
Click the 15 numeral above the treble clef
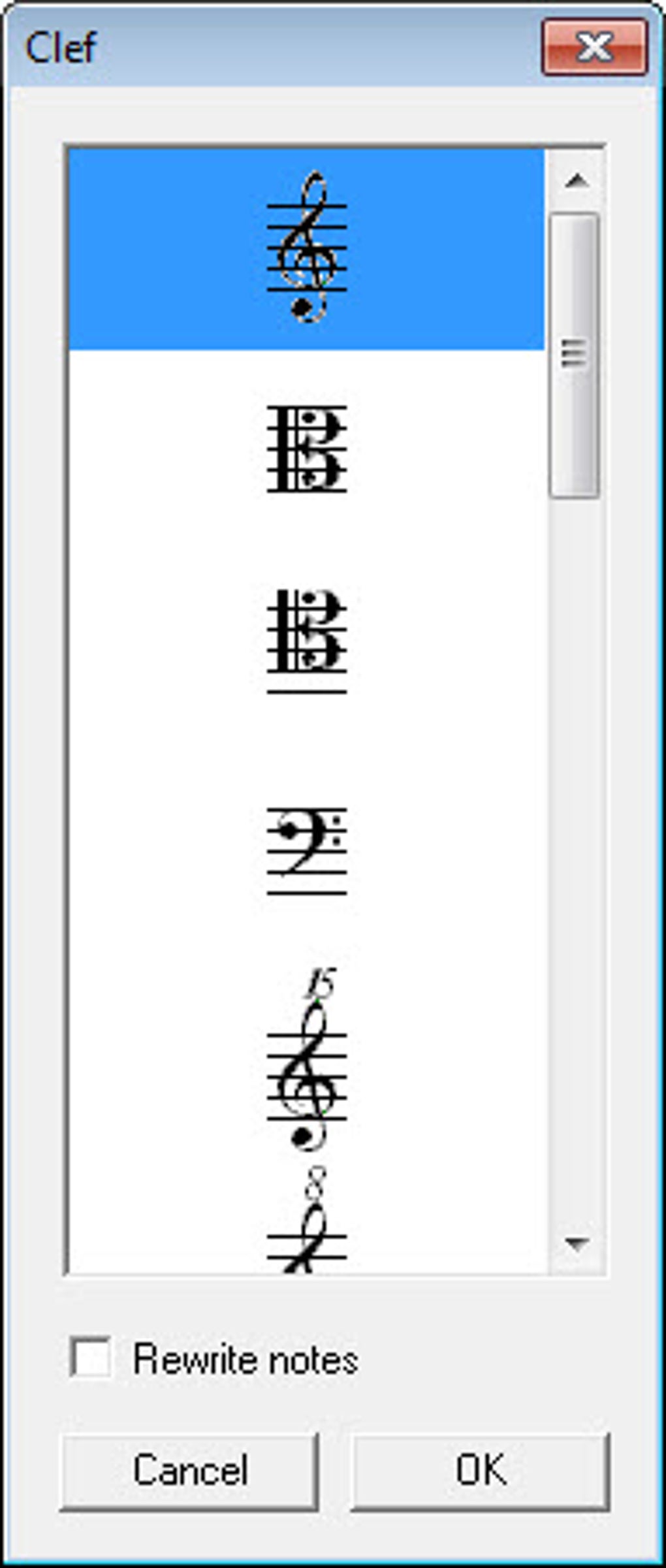click(x=321, y=982)
